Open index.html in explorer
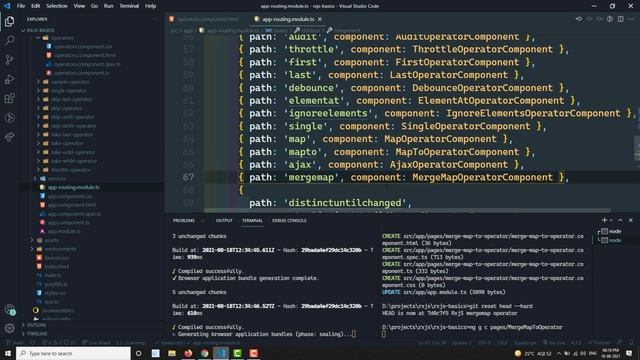The height and width of the screenshot is (360, 640). coord(57,267)
